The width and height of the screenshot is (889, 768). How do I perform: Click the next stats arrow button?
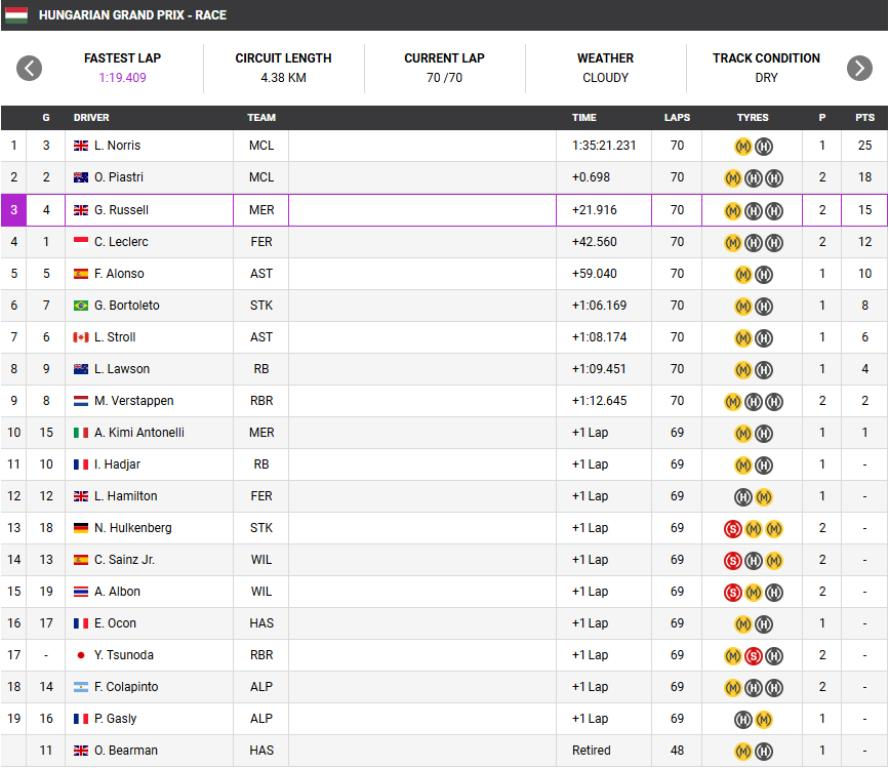point(860,68)
